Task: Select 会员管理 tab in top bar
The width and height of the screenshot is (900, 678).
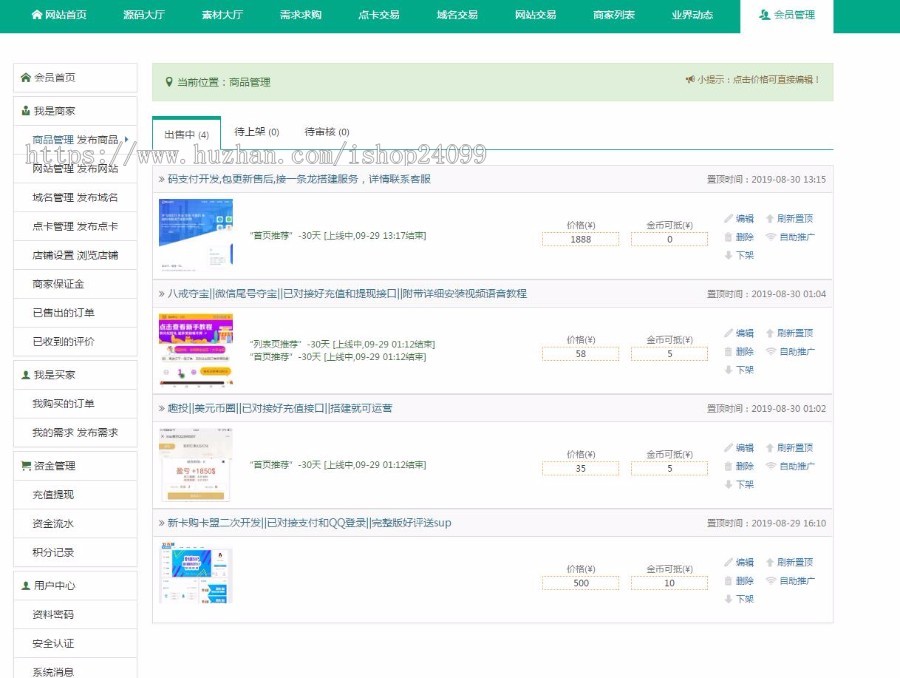Action: click(787, 16)
